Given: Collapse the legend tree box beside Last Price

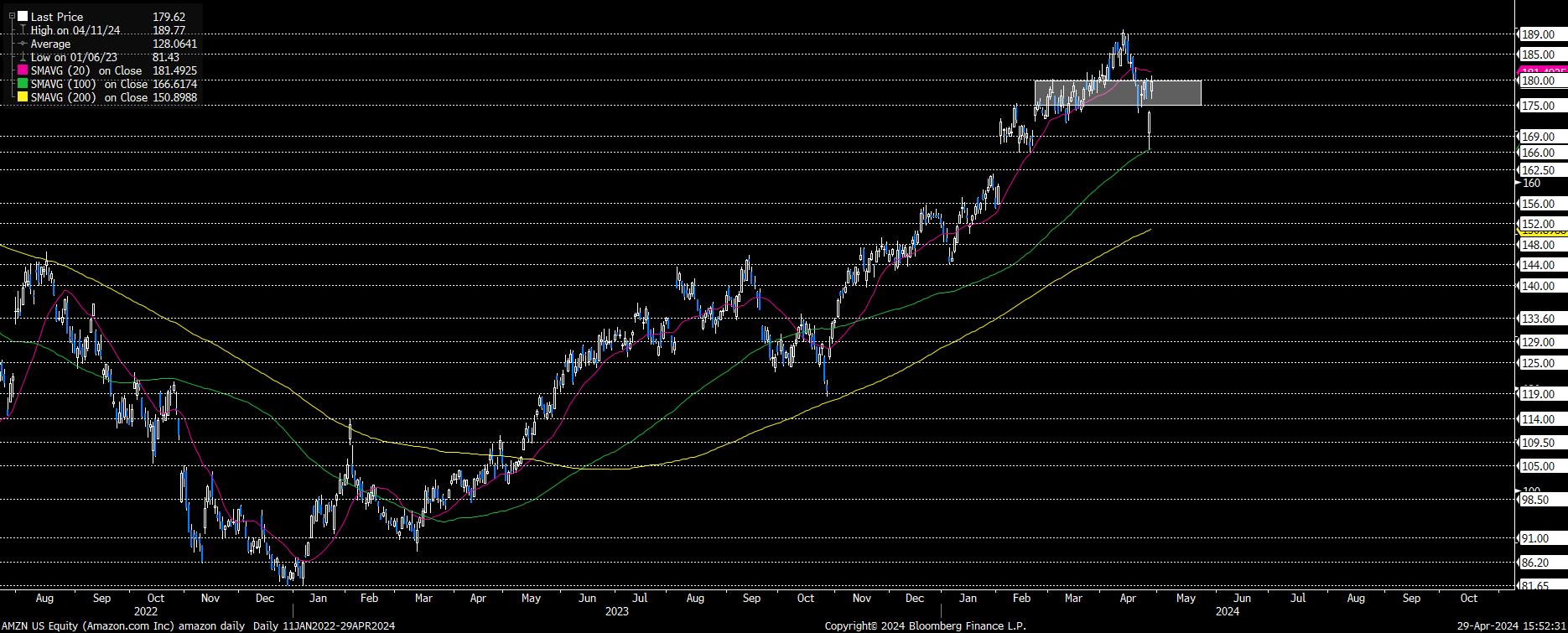Looking at the screenshot, I should (13, 17).
